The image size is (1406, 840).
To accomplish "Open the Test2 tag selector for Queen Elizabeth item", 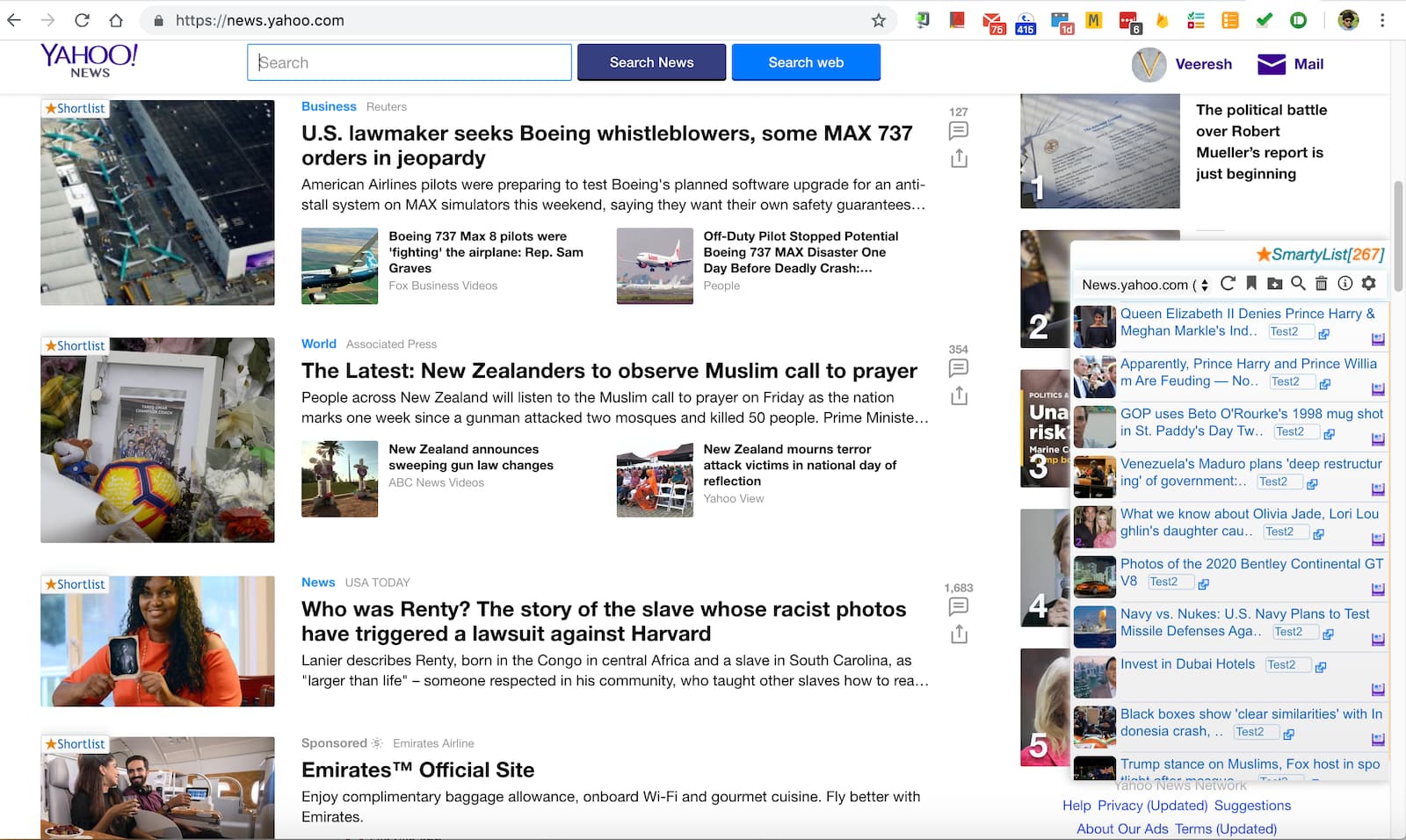I will [1289, 332].
